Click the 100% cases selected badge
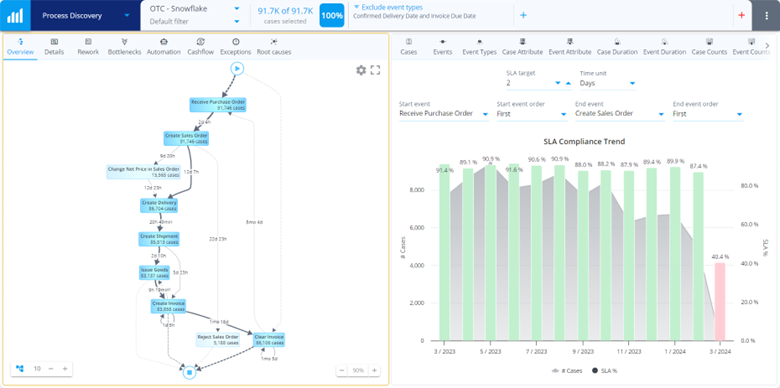Screen dimensions: 780x388 click(x=332, y=15)
